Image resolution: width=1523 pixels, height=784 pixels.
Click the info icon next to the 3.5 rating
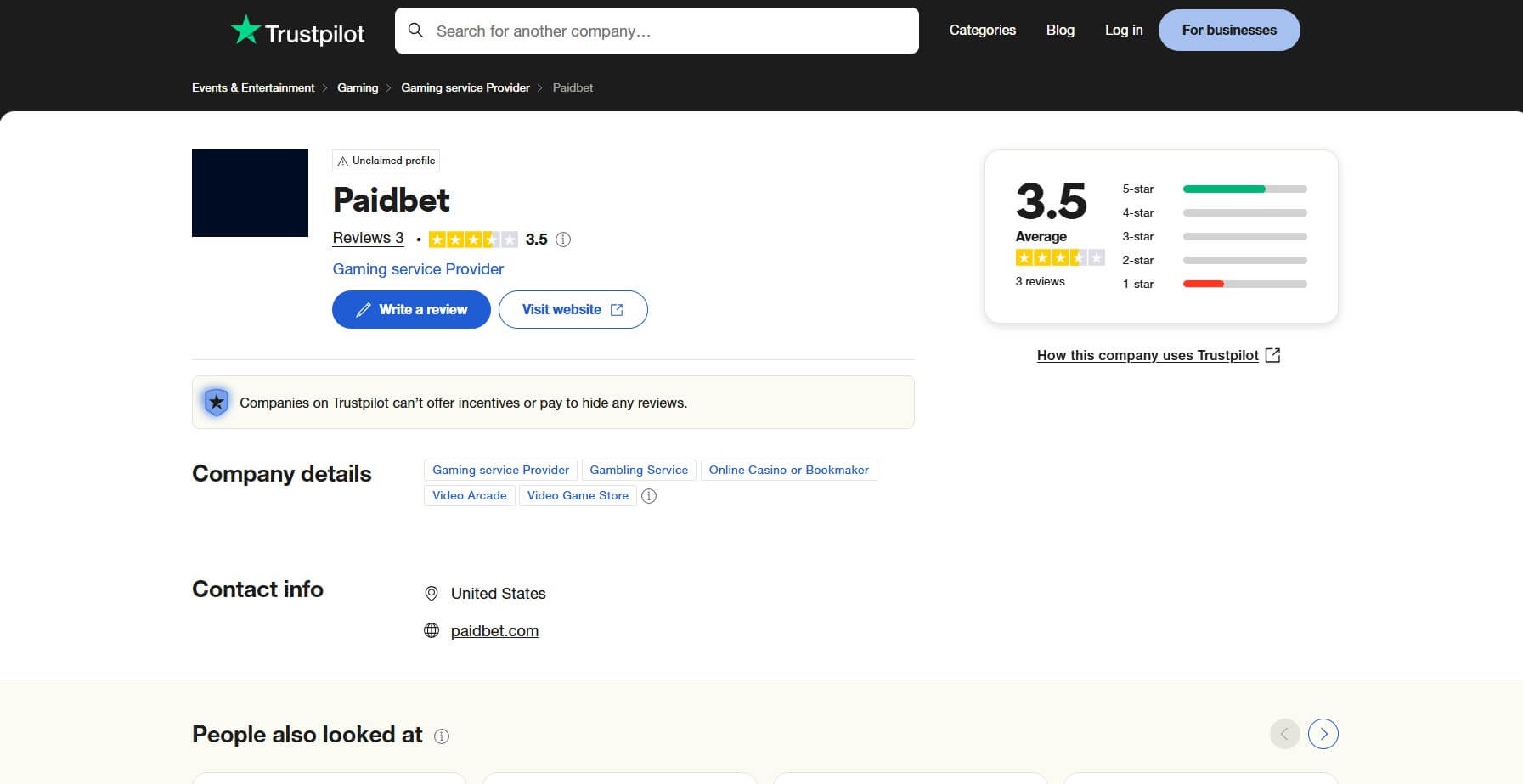[x=563, y=240]
